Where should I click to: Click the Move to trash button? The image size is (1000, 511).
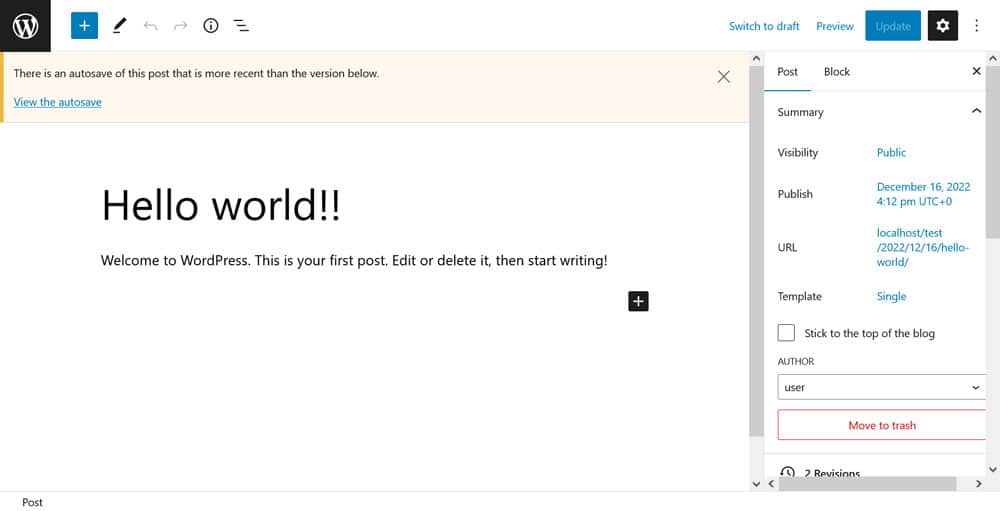click(881, 425)
